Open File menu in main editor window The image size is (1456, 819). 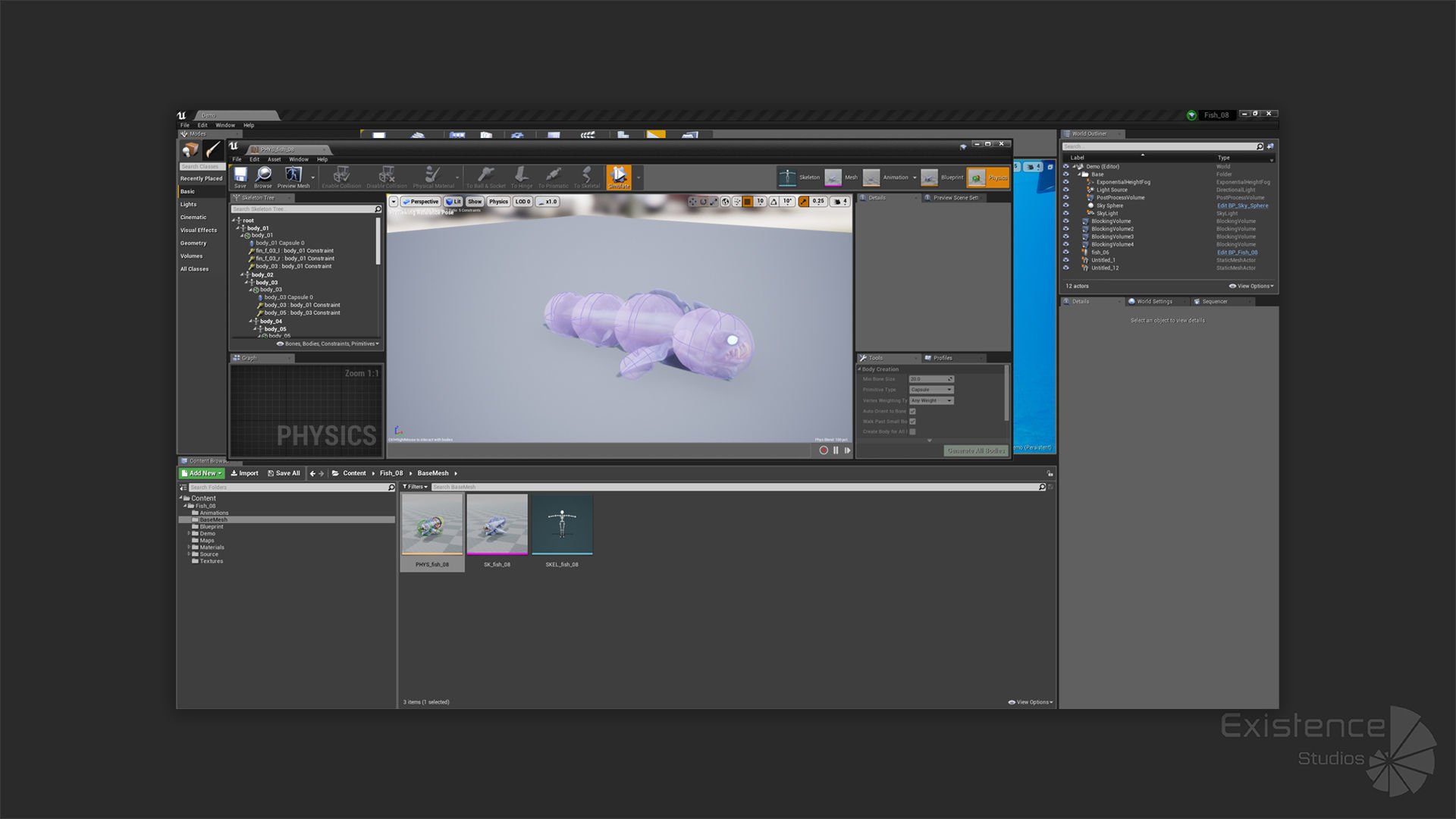click(184, 125)
